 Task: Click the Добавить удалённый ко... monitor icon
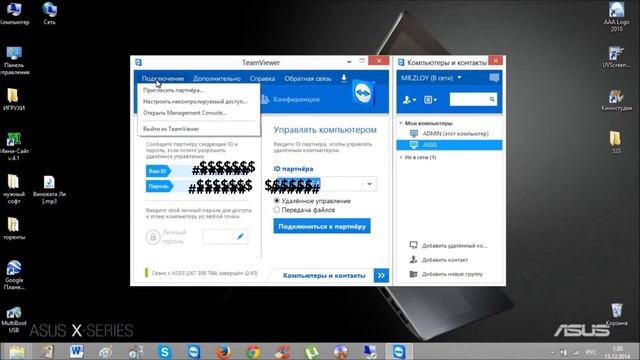coord(413,245)
